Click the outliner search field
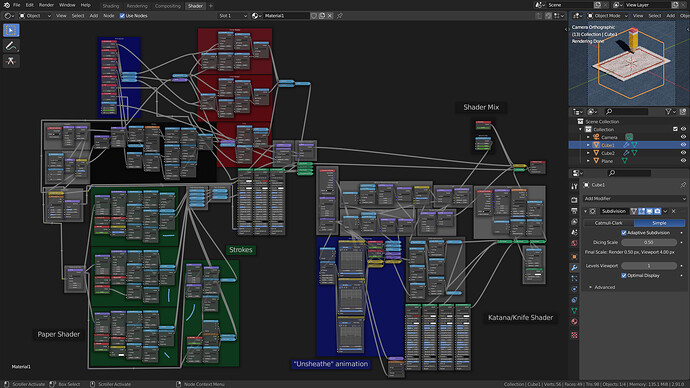The height and width of the screenshot is (388, 690). click(626, 112)
